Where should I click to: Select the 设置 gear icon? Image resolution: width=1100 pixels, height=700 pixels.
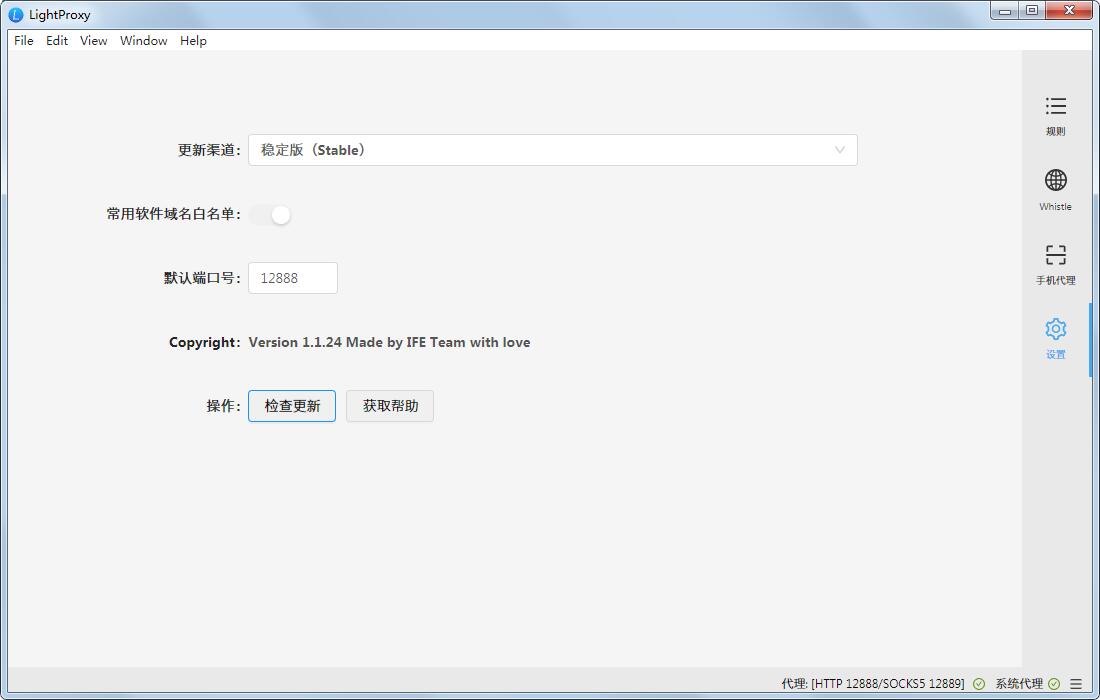coord(1055,329)
